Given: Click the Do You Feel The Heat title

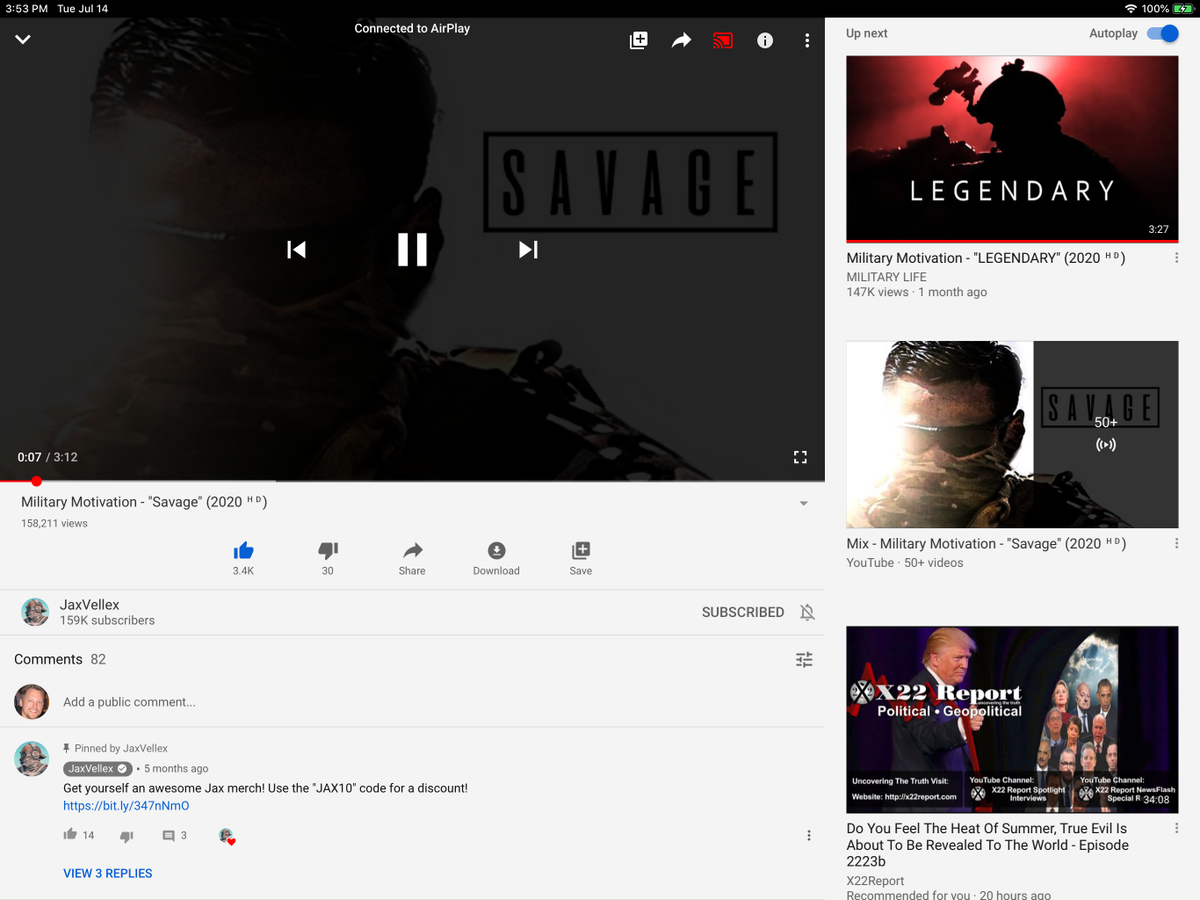Looking at the screenshot, I should 987,845.
